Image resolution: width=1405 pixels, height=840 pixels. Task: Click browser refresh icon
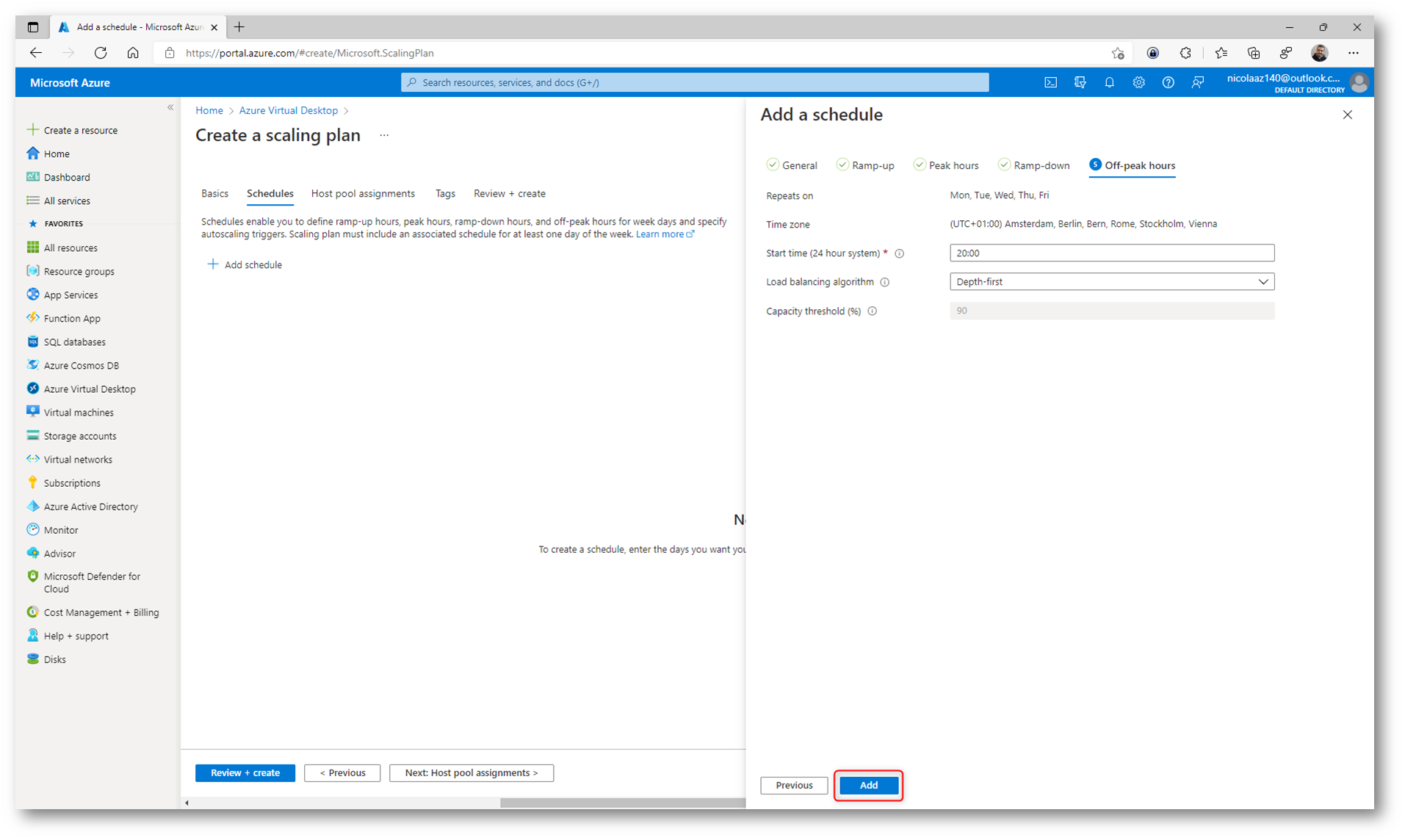pos(101,53)
